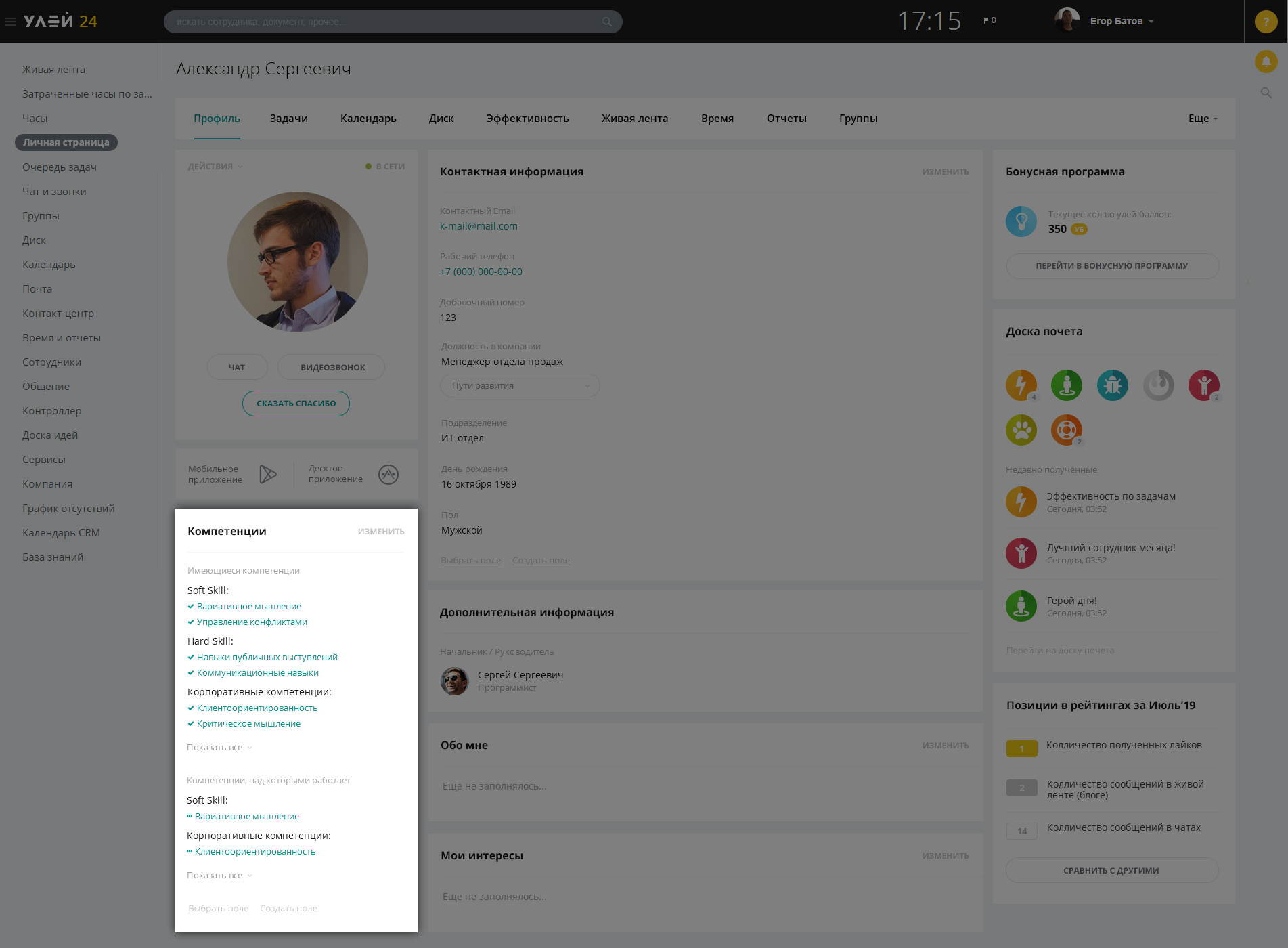Expand the Еще tab menu
The width and height of the screenshot is (1288, 948).
pyautogui.click(x=1203, y=118)
